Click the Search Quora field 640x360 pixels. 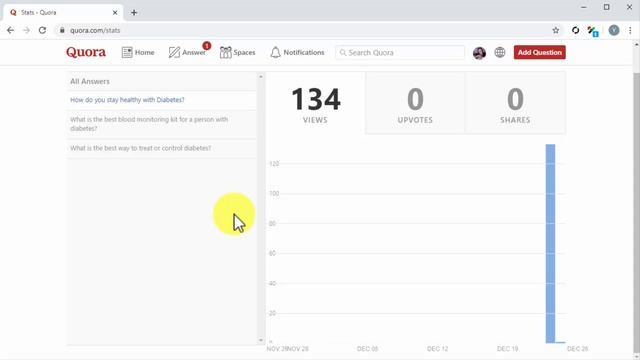tap(400, 53)
